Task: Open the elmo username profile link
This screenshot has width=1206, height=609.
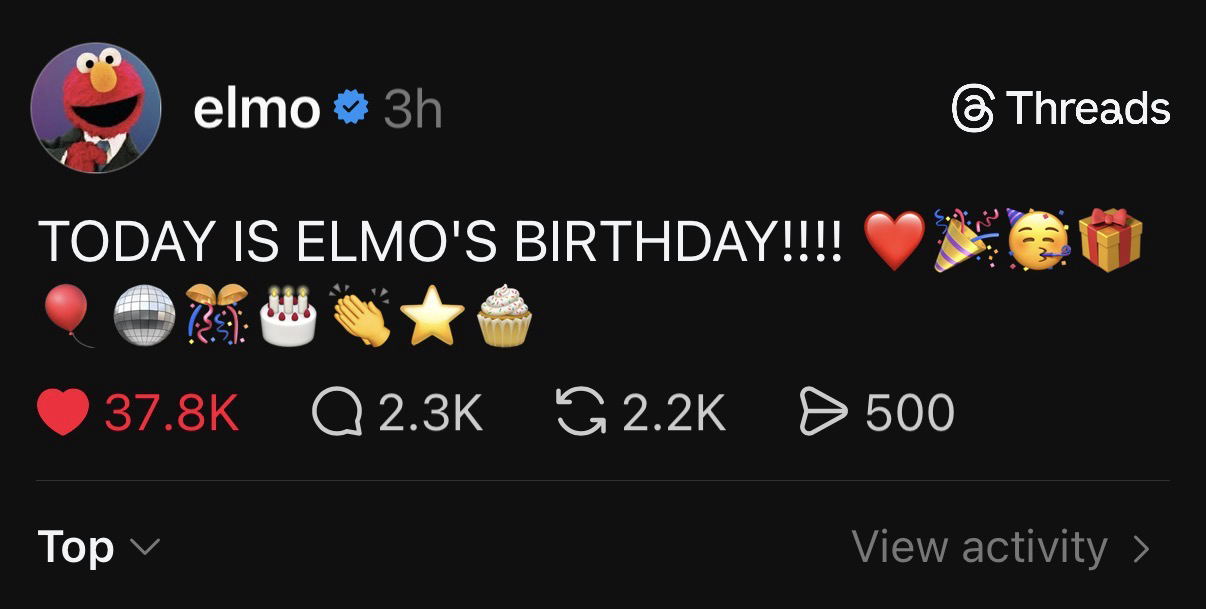Action: click(x=256, y=108)
